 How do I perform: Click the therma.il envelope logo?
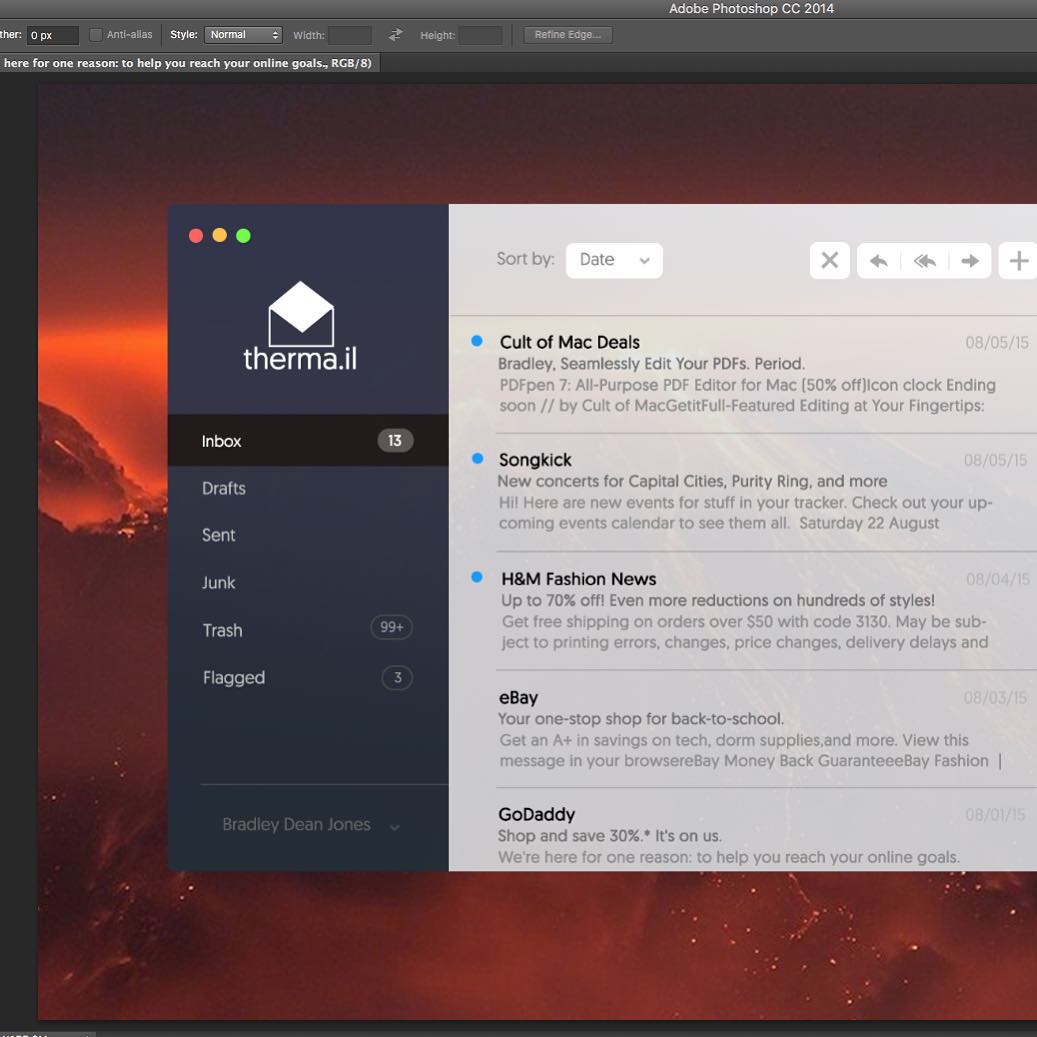tap(301, 313)
